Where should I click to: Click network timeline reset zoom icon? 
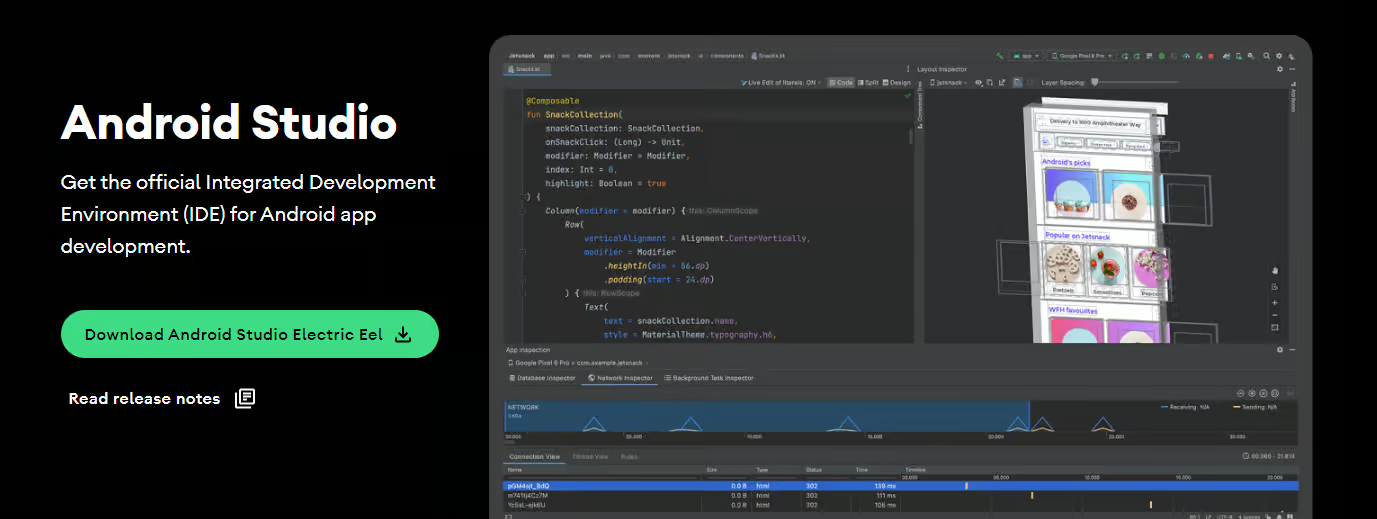coord(1263,393)
